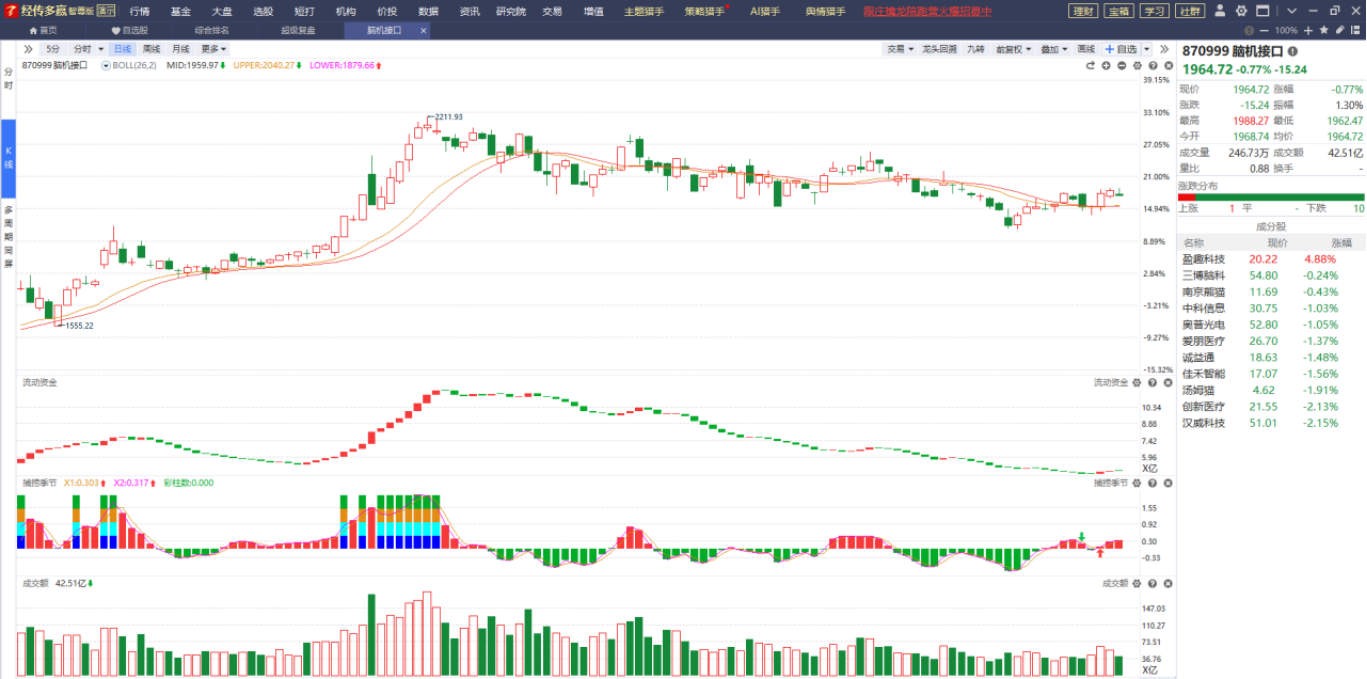The height and width of the screenshot is (679, 1367).
Task: Switch to the 超级复盘 tab
Action: 298,30
